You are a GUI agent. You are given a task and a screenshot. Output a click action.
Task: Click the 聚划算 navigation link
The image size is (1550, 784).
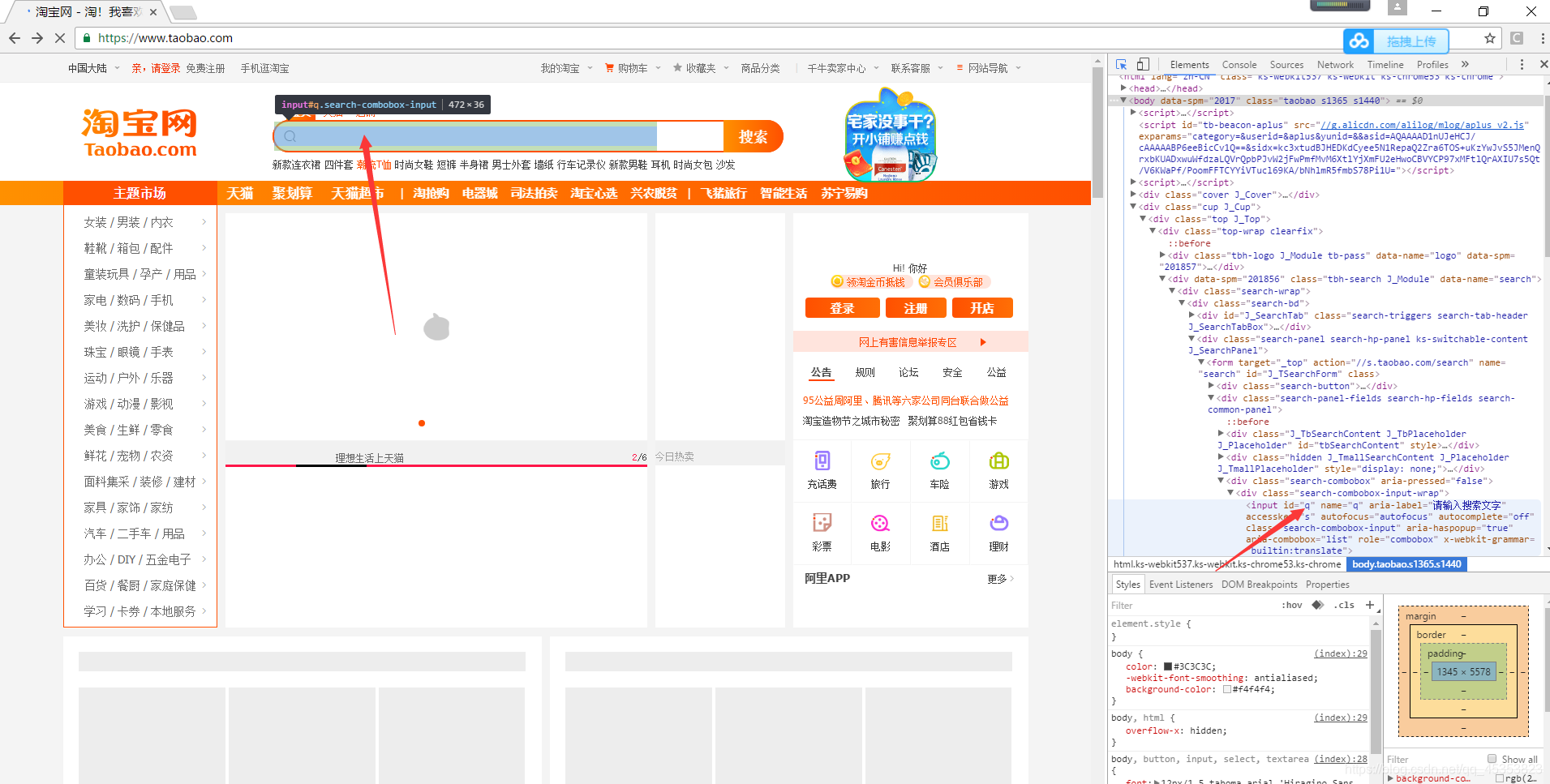(292, 193)
